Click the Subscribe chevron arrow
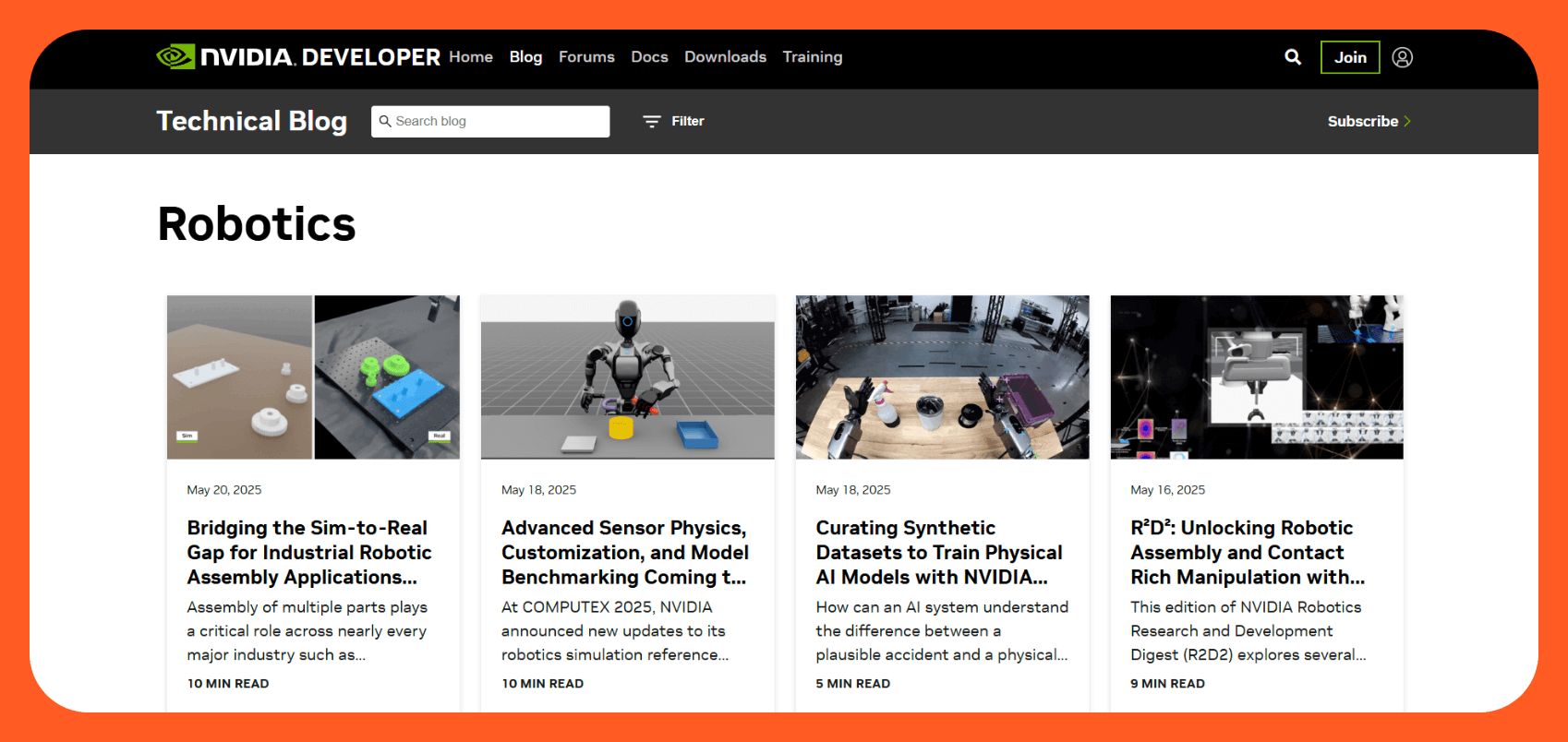The image size is (1568, 742). point(1407,122)
